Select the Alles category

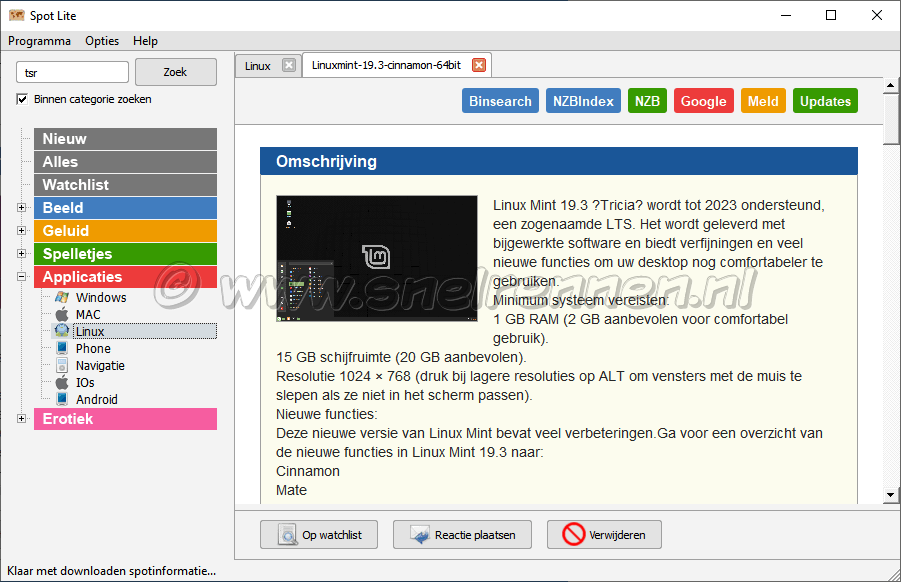(x=125, y=162)
